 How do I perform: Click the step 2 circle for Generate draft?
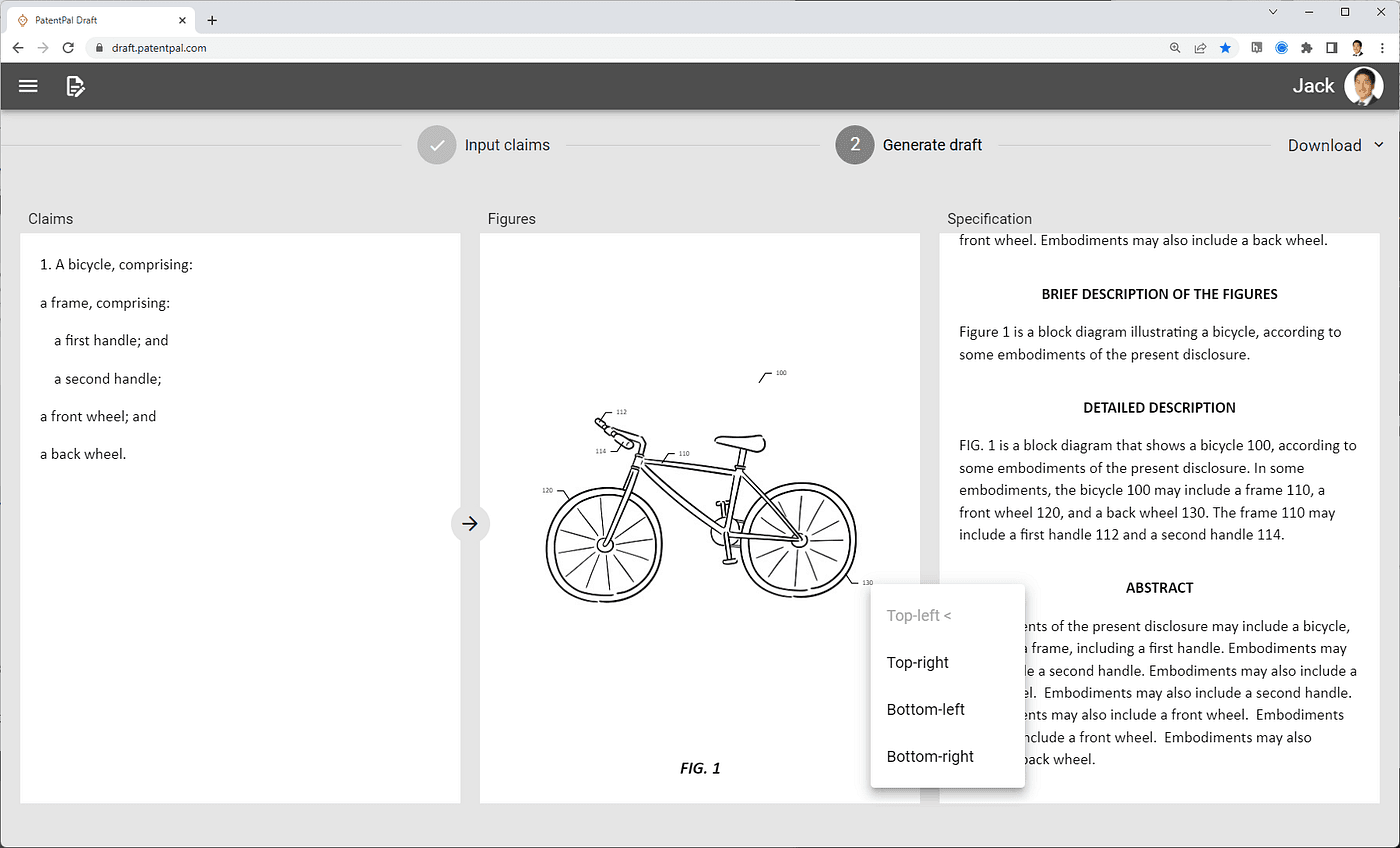point(855,145)
